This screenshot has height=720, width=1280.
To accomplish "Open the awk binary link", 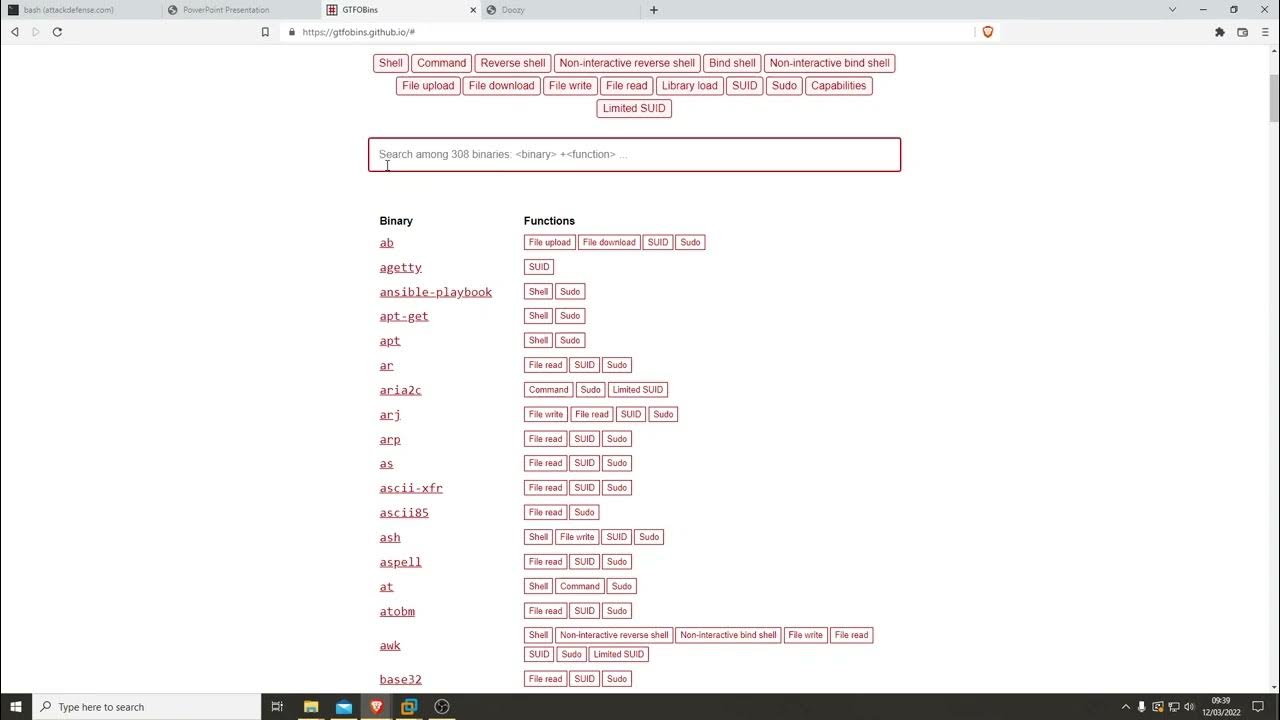I will click(389, 645).
